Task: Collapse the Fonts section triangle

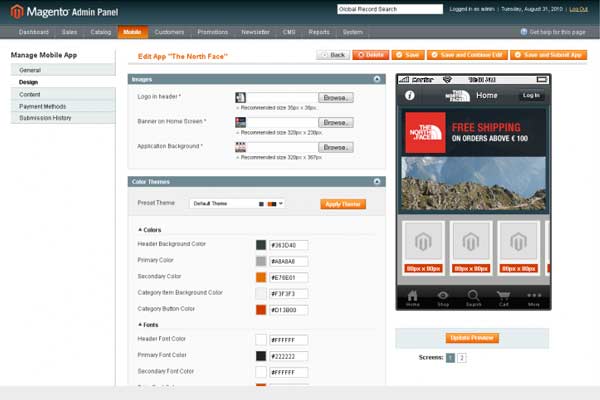Action: [140, 325]
